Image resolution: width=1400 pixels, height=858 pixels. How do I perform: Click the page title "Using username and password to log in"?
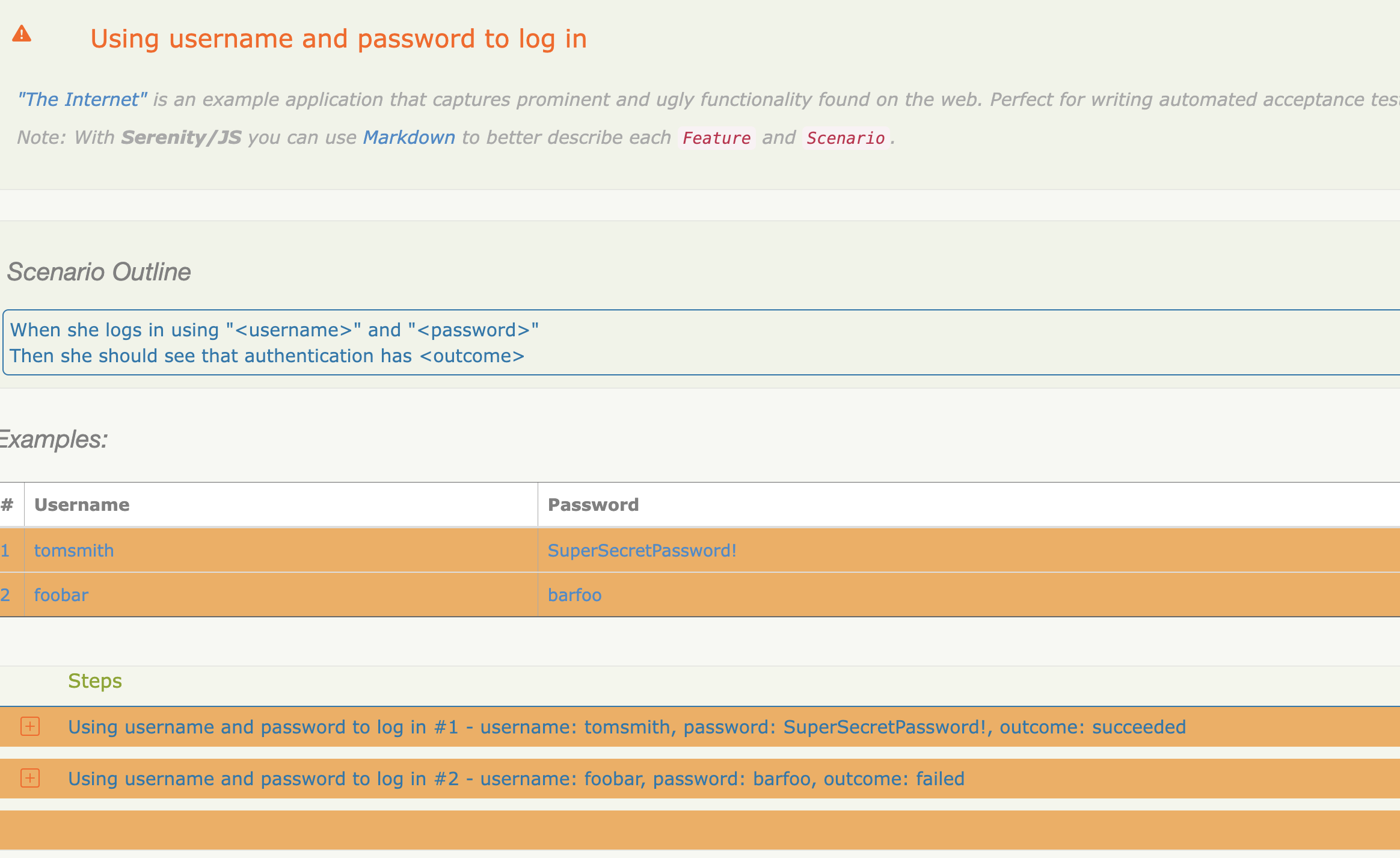point(339,38)
